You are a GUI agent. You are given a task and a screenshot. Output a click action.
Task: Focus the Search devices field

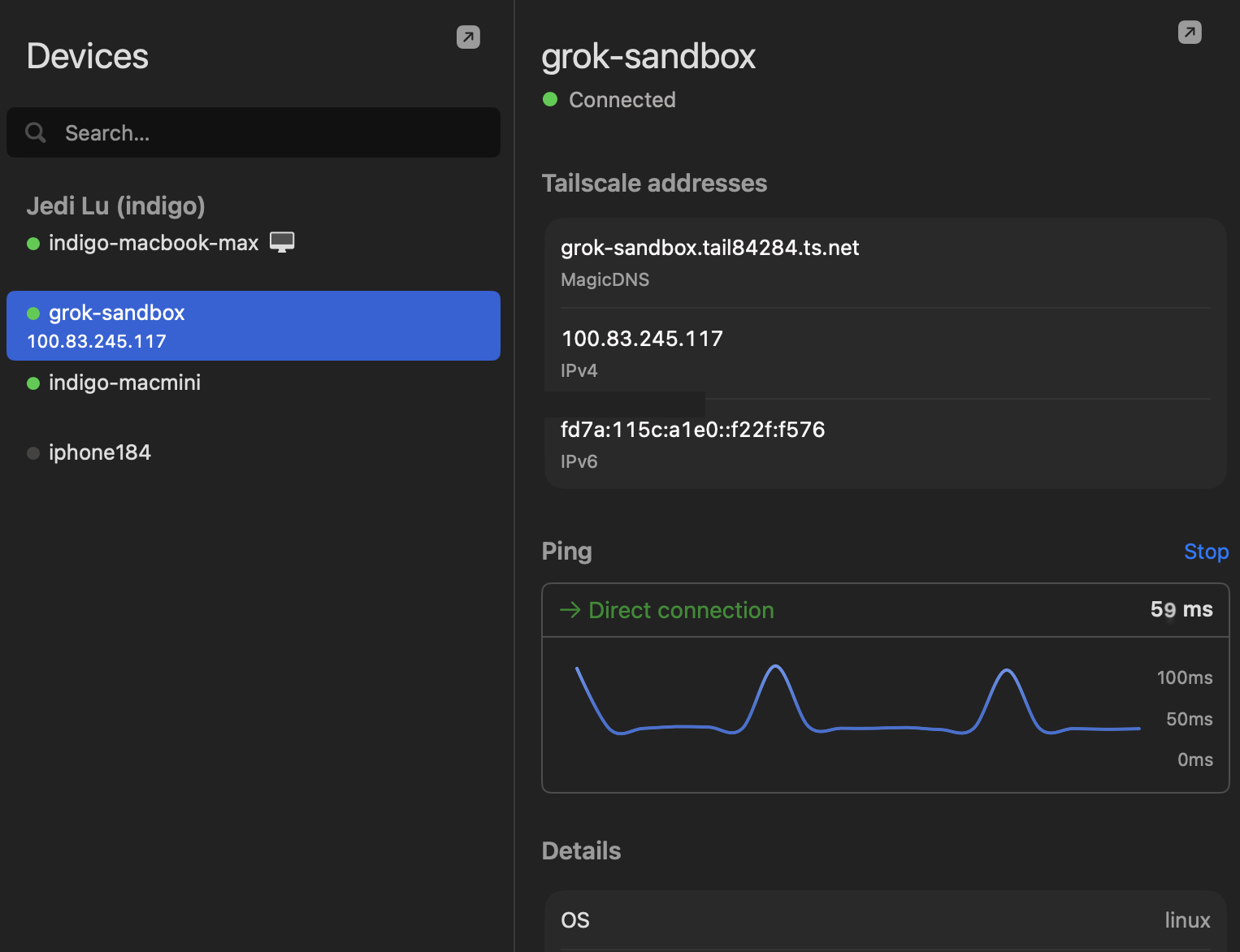click(254, 132)
